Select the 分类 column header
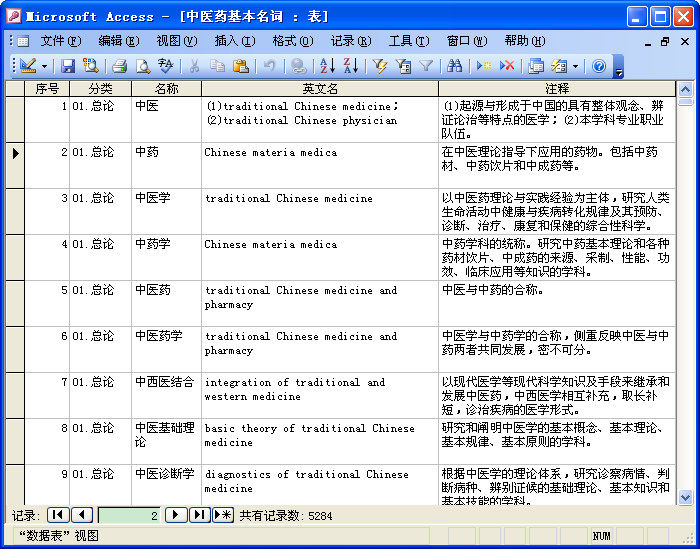 coord(100,88)
